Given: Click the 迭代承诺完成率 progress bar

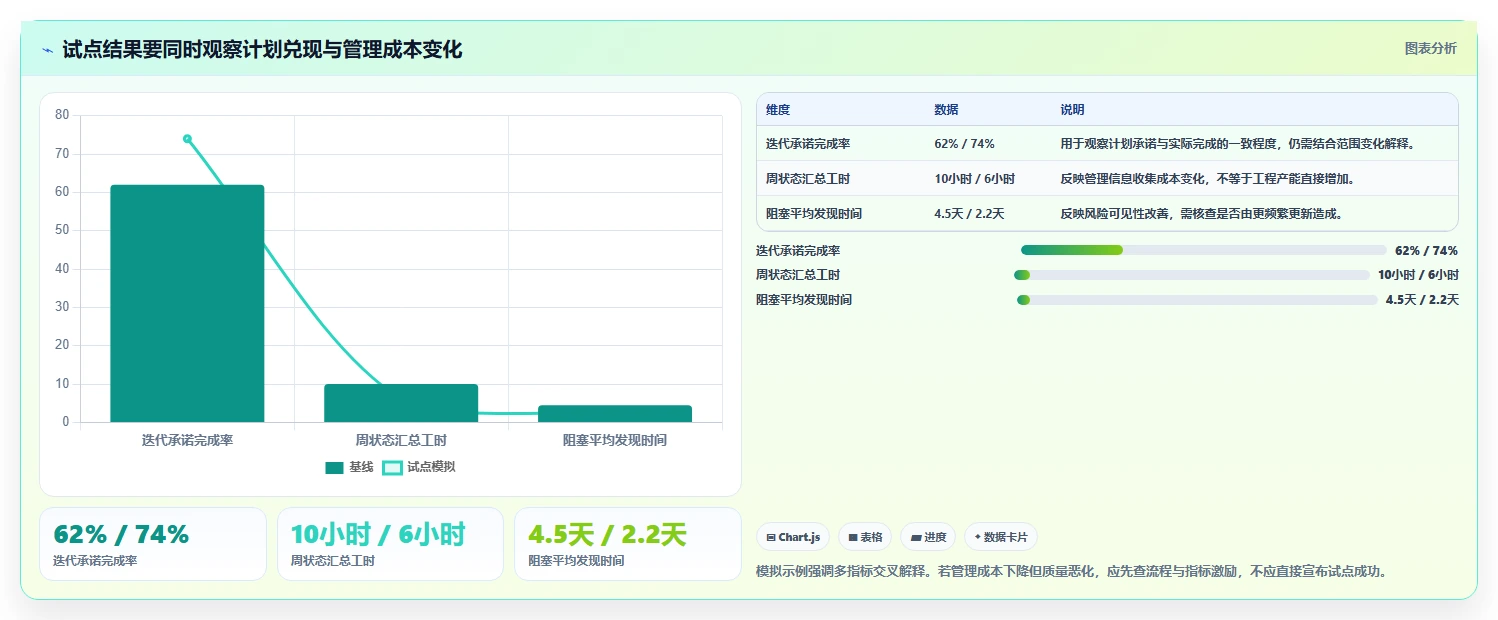Looking at the screenshot, I should (1203, 250).
